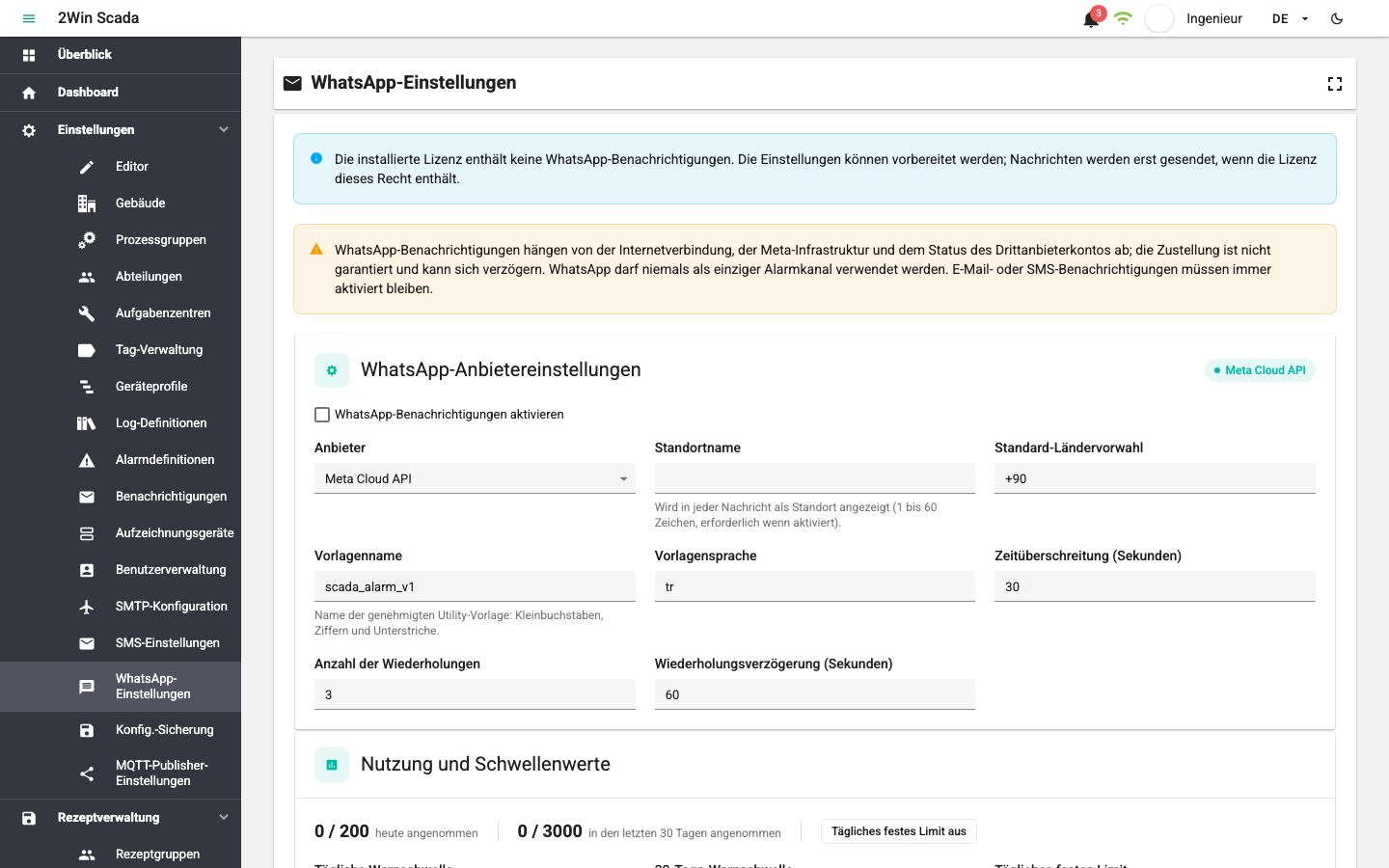The height and width of the screenshot is (868, 1389).
Task: Click the Tag-Verwaltung label icon
Action: (87, 350)
